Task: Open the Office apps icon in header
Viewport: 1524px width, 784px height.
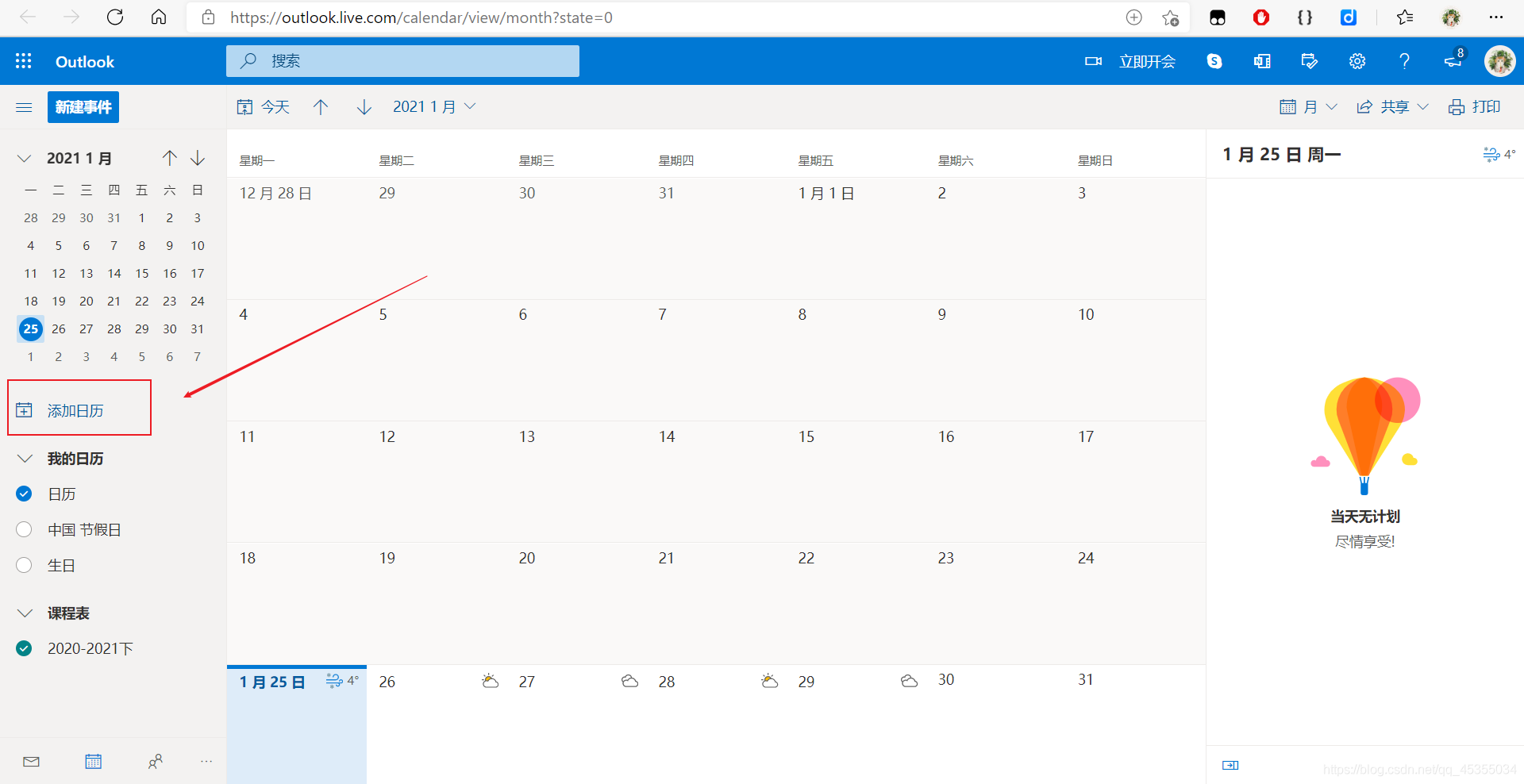Action: [x=1262, y=61]
